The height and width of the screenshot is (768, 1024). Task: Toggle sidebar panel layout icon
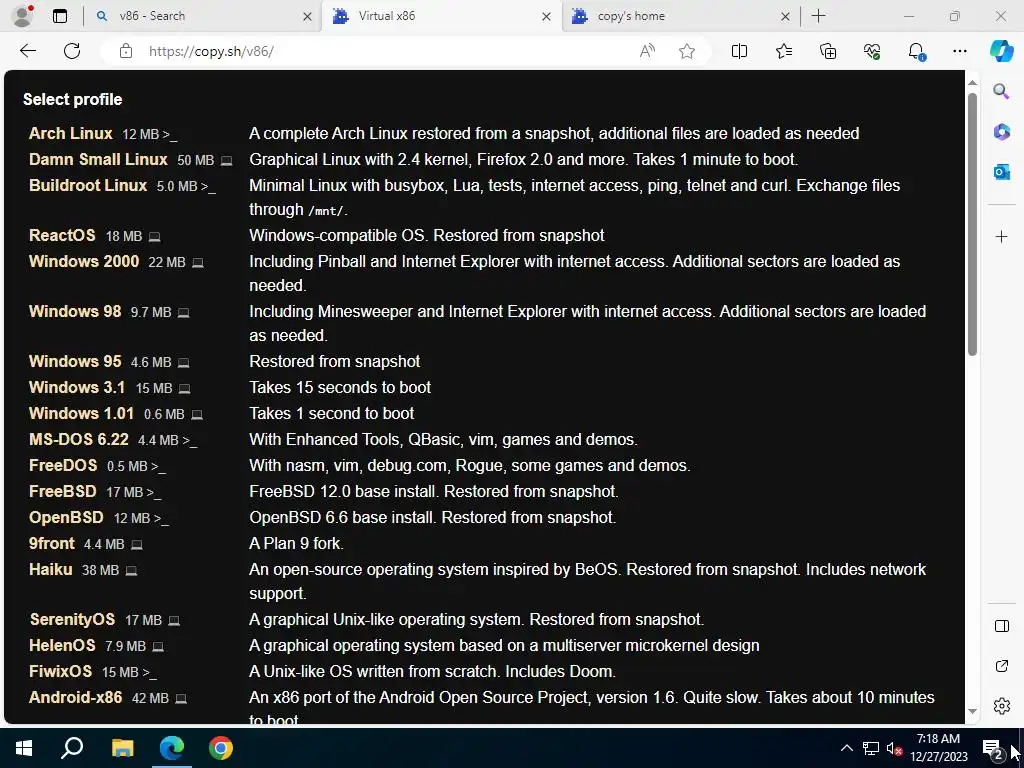coord(1001,626)
